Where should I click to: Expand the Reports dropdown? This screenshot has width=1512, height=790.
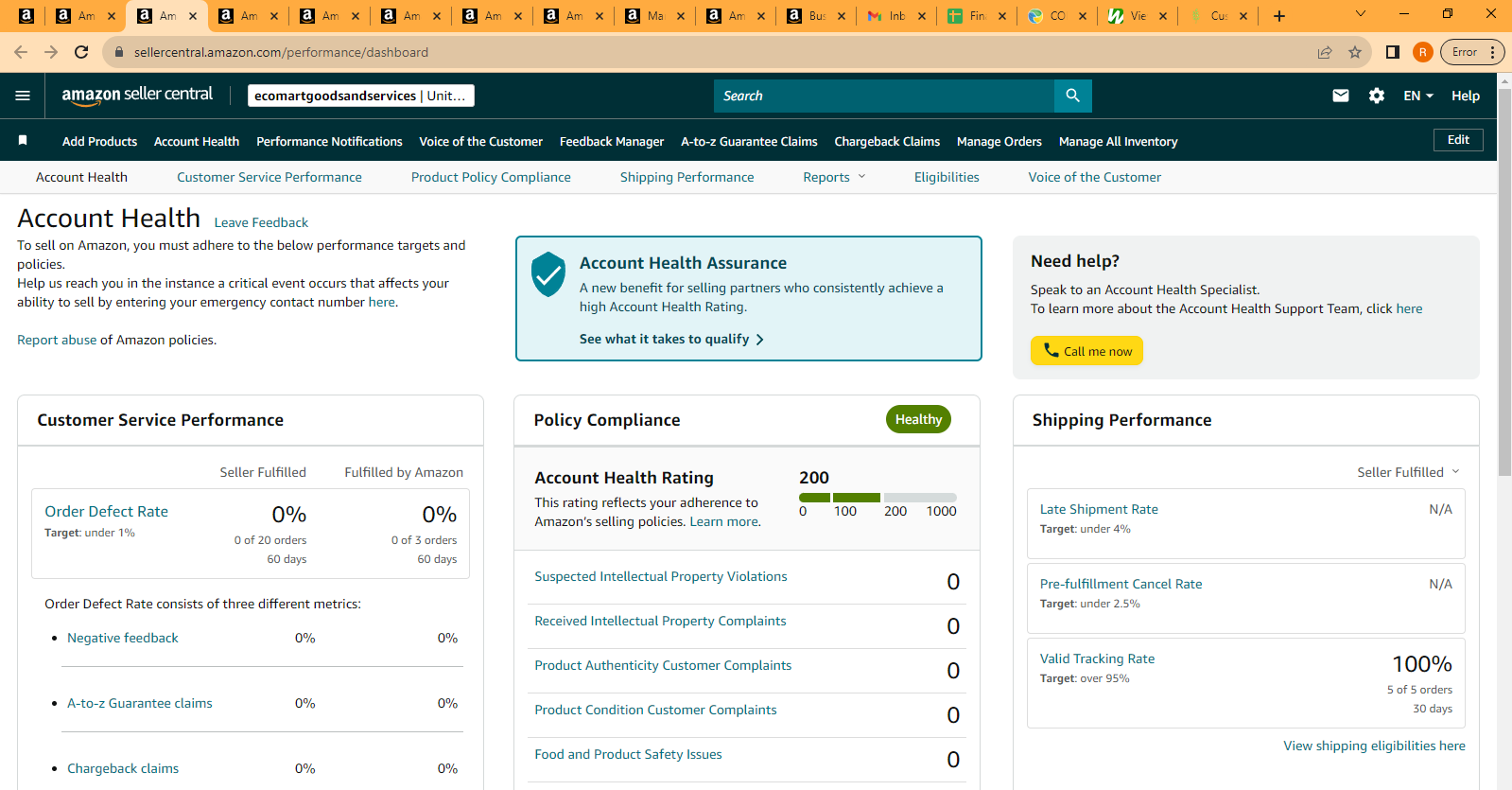834,177
